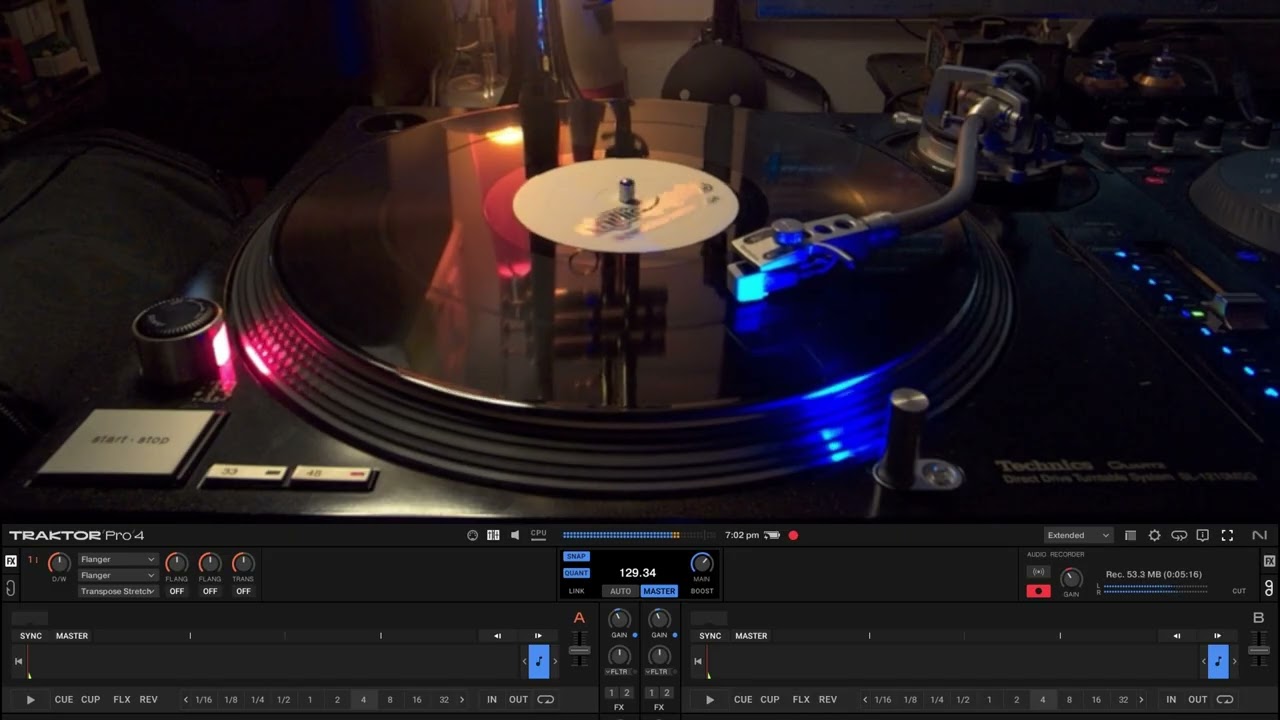Open the MIDI/controller indicator icon in the header
This screenshot has height=720, width=1280.
[x=473, y=535]
